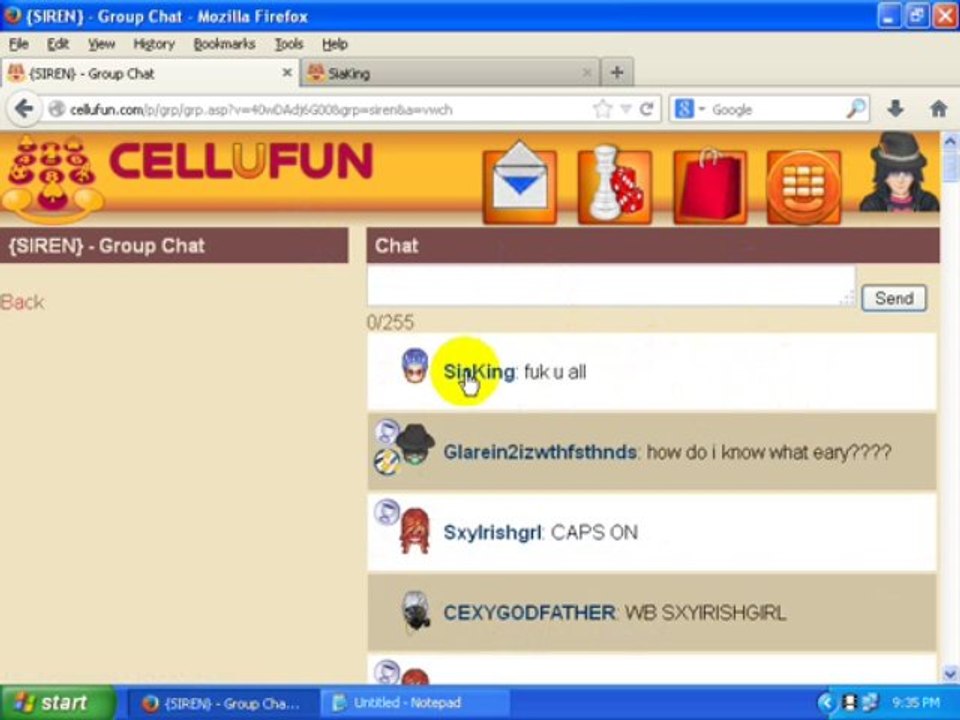Click the site identity globe icon
This screenshot has width=960, height=720.
pyautogui.click(x=56, y=110)
